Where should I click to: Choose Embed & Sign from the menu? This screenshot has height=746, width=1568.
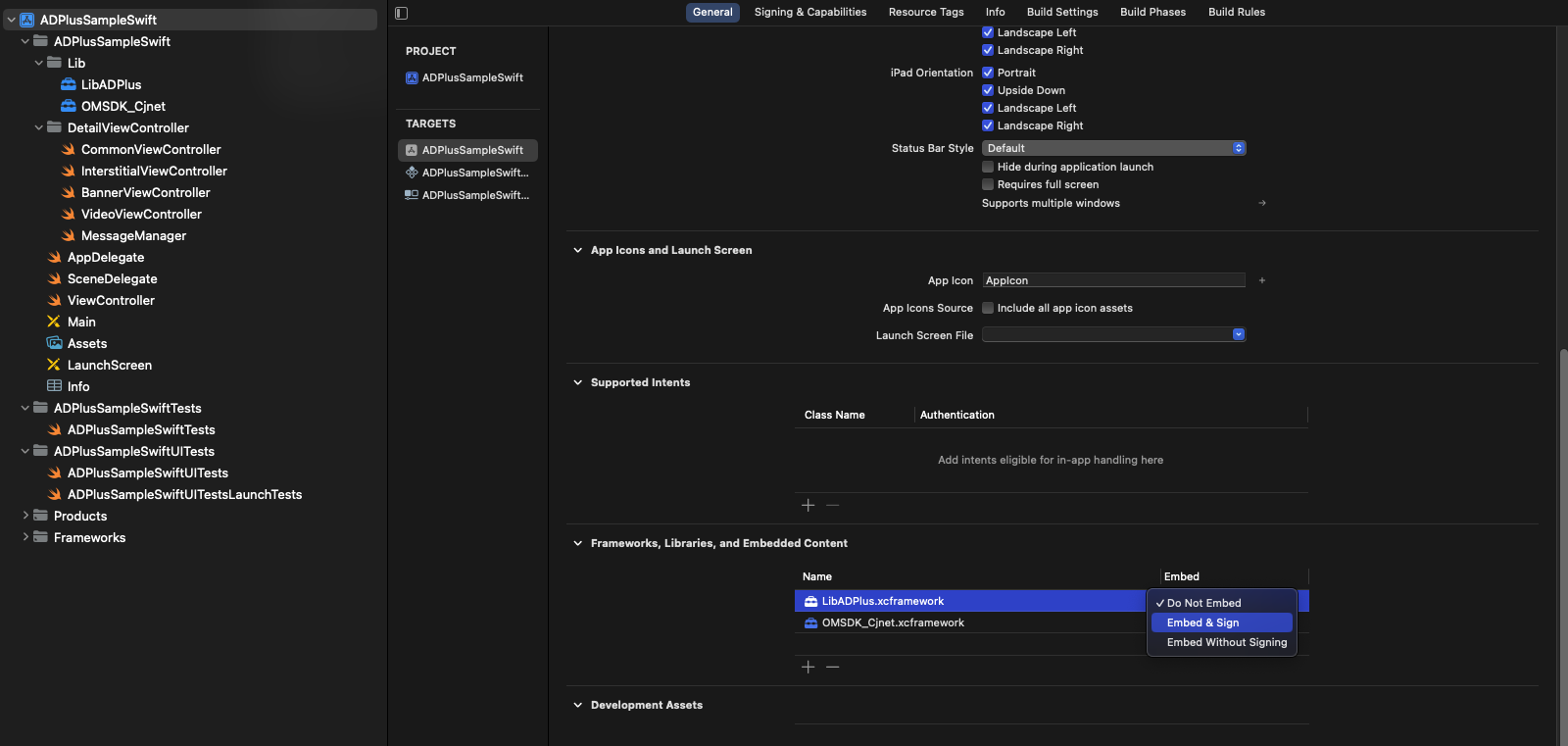(x=1202, y=622)
